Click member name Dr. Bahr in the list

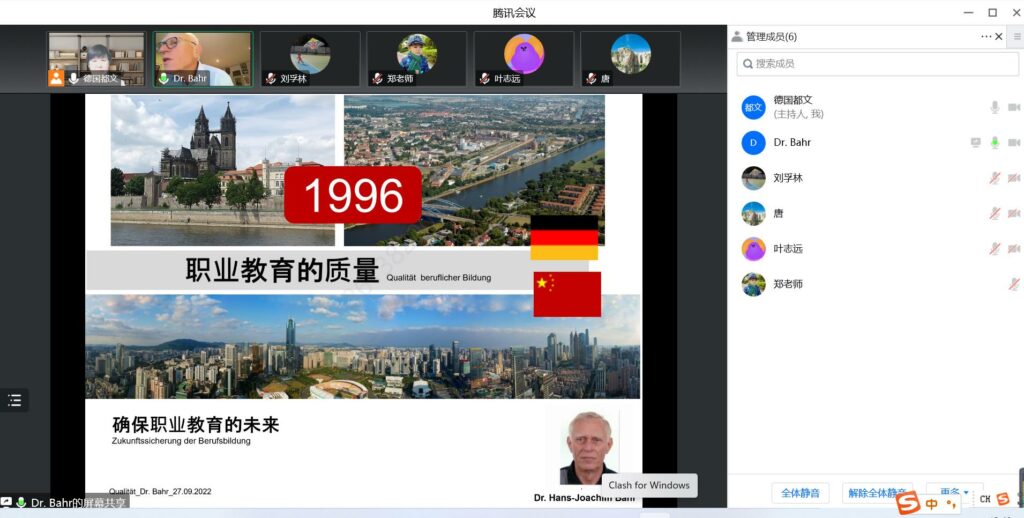(792, 142)
